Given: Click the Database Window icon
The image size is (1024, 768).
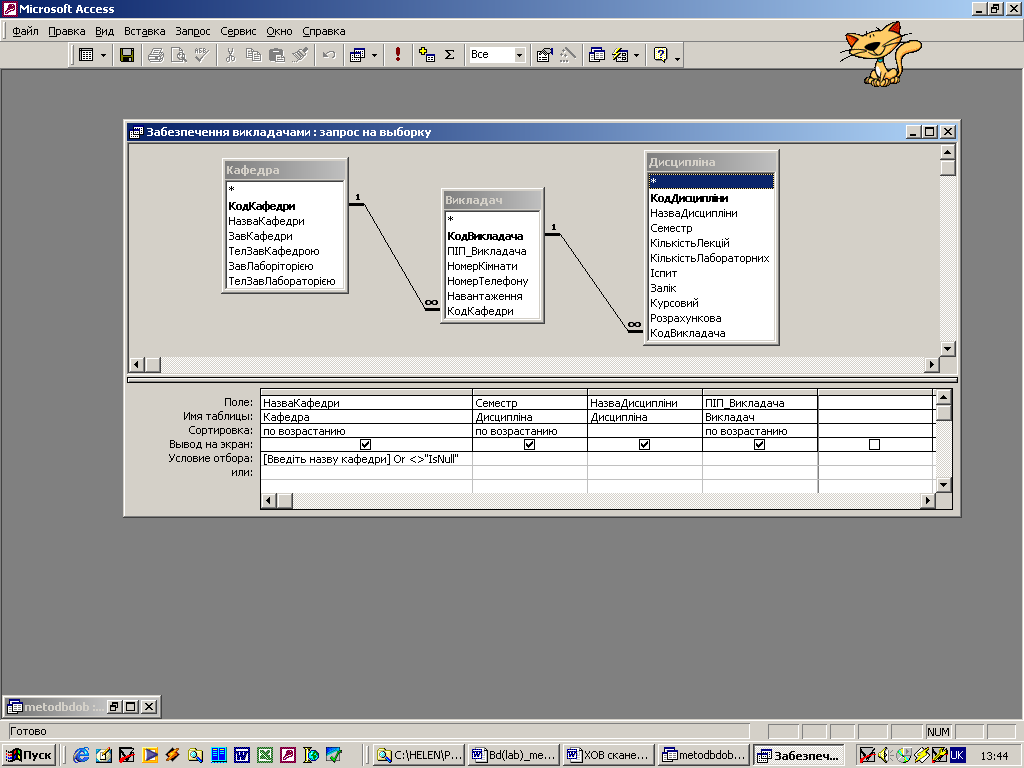Looking at the screenshot, I should click(597, 55).
